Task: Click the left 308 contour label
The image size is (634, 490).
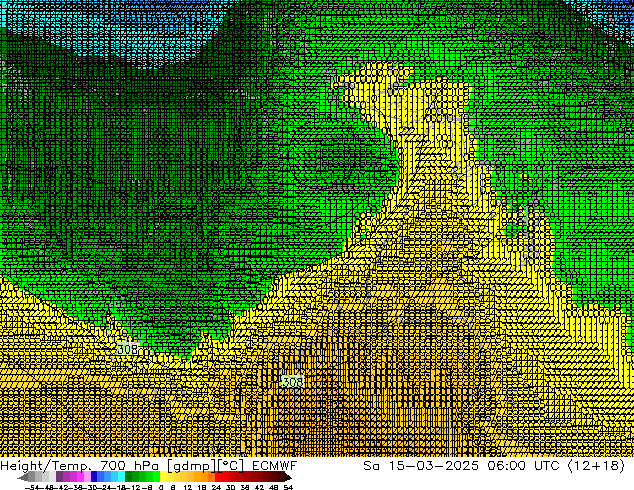Action: click(127, 349)
